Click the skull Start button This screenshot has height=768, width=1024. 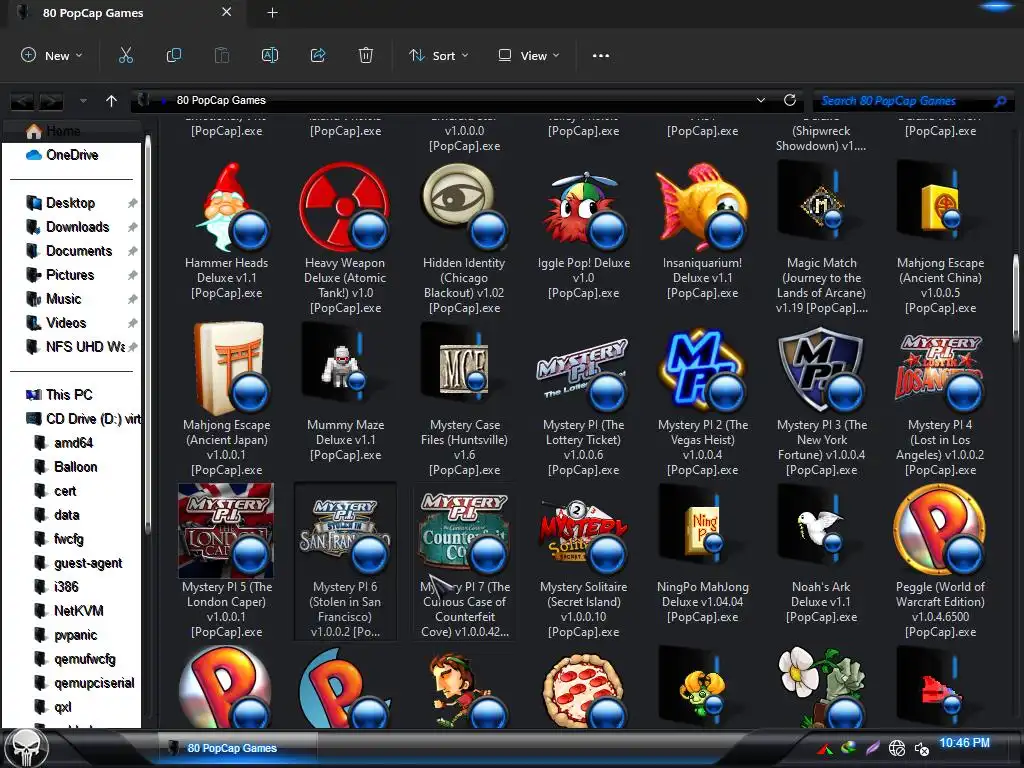coord(26,748)
